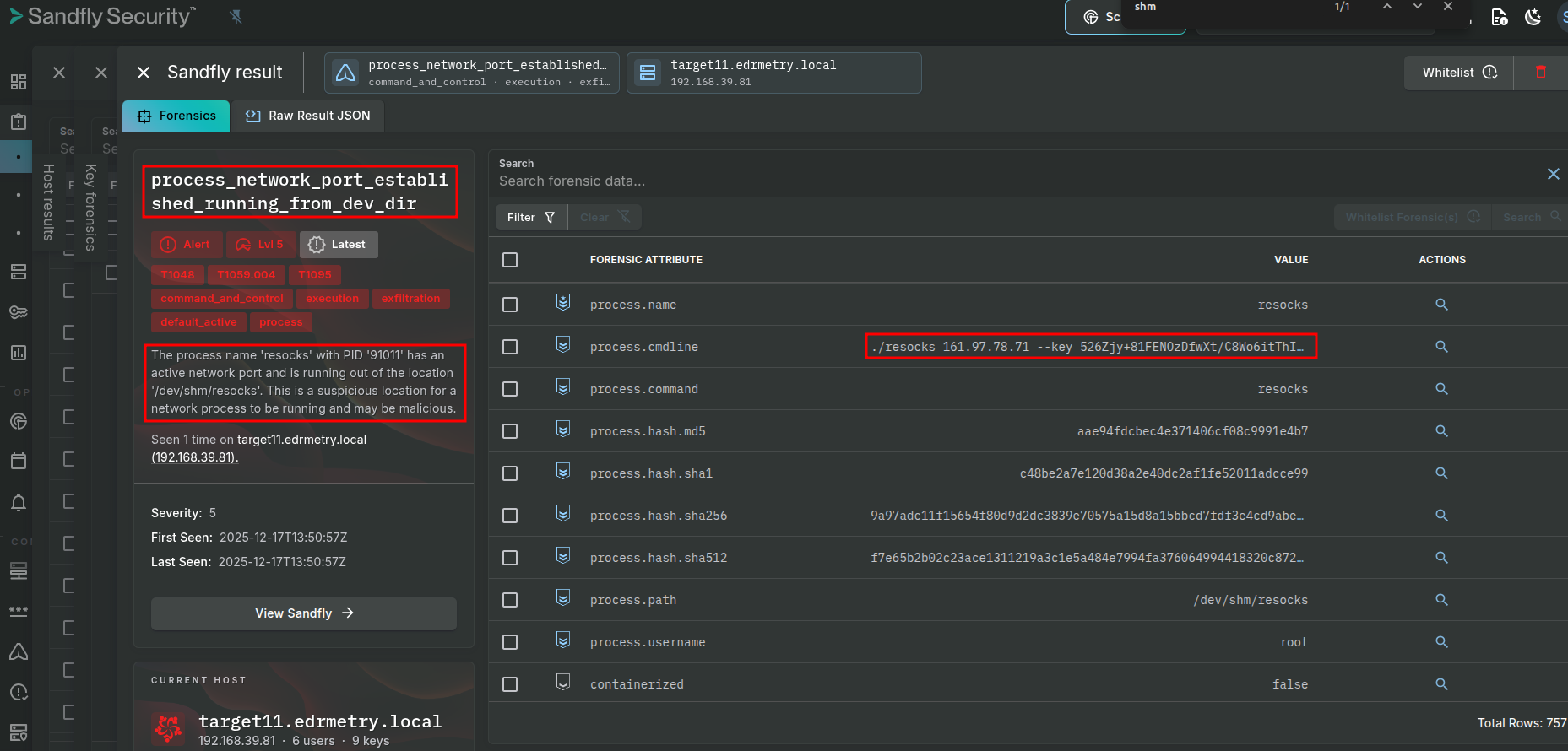Switch to the Raw Result JSON tab

click(x=308, y=116)
